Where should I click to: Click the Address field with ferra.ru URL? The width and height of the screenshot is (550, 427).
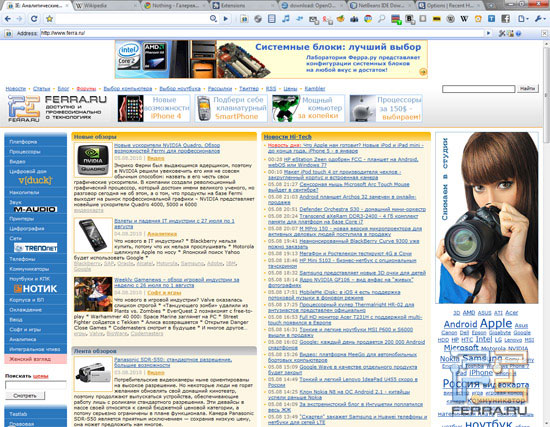point(262,33)
